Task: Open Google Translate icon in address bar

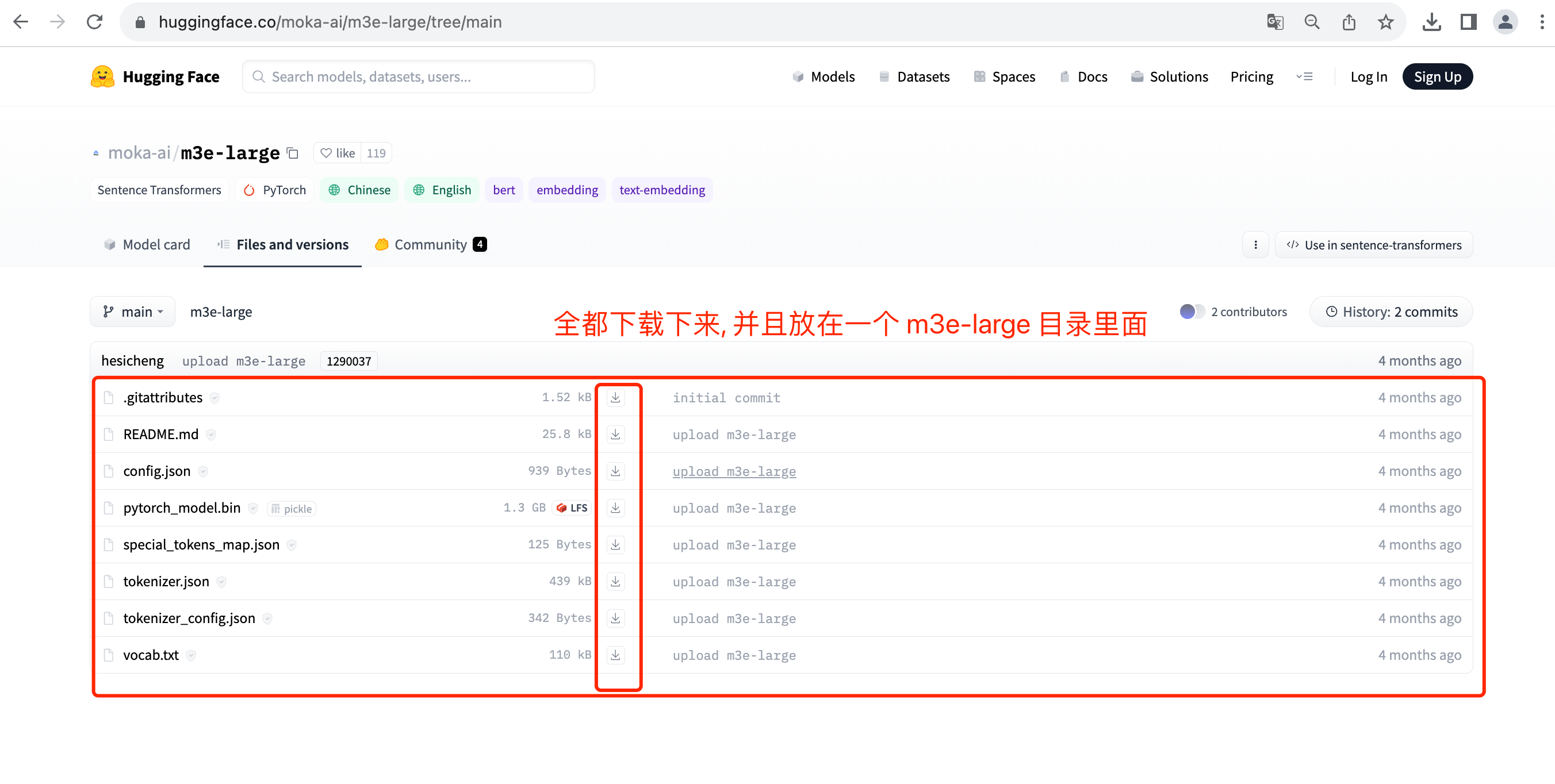Action: point(1275,22)
